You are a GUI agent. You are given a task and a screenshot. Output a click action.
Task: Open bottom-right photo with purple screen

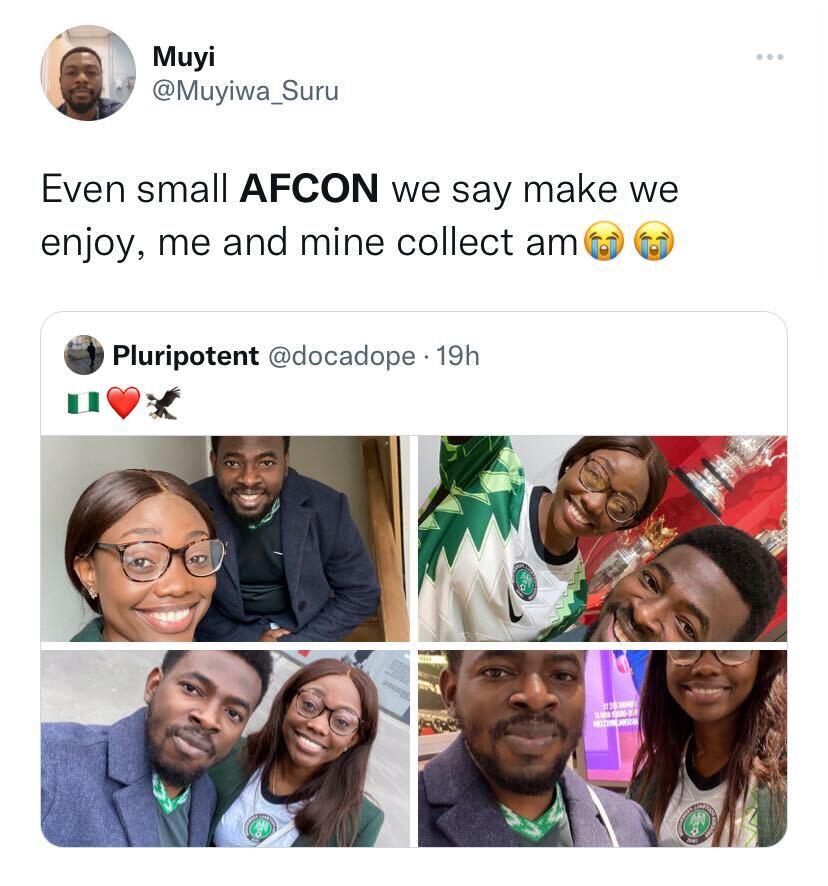pyautogui.click(x=602, y=748)
